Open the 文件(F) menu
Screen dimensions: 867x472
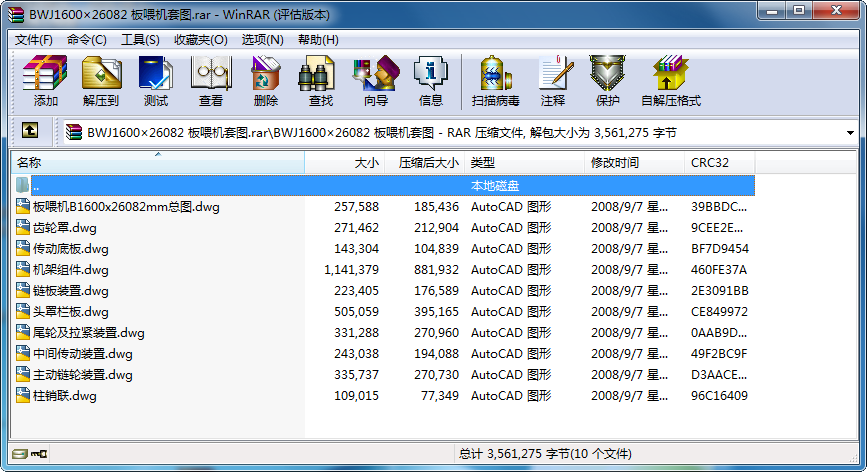(x=34, y=39)
